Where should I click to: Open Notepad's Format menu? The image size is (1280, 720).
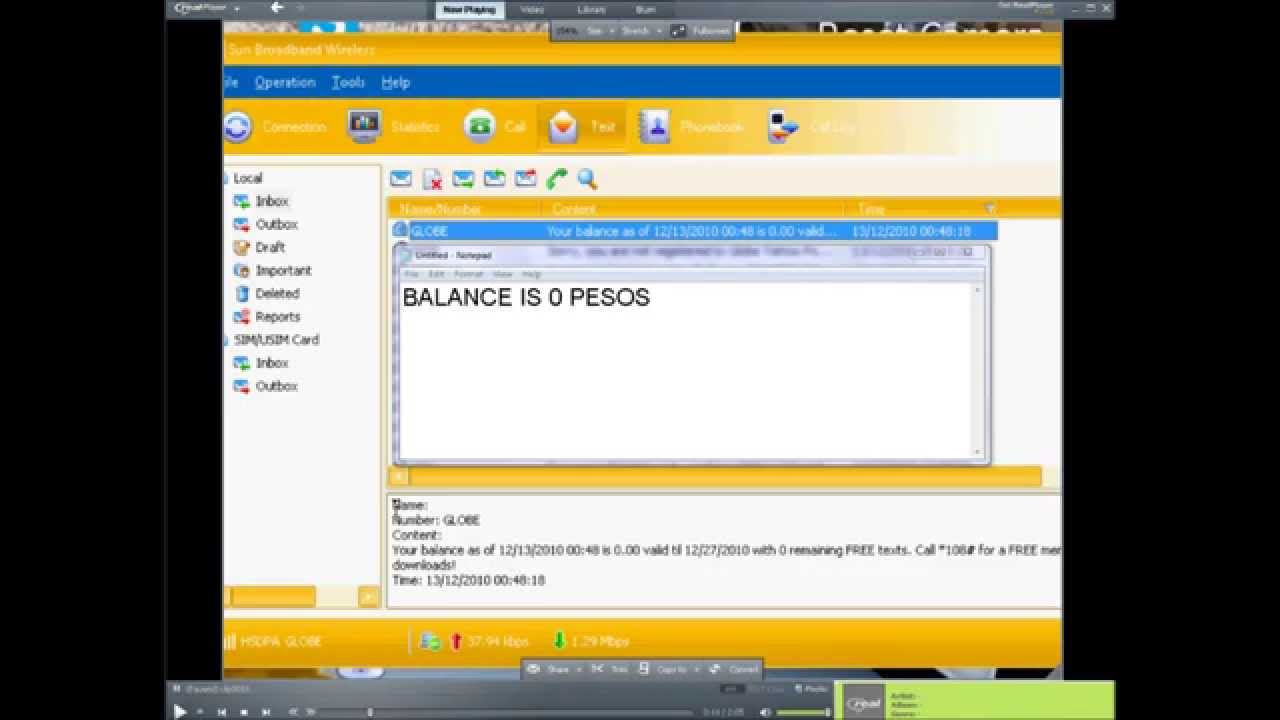pos(468,274)
